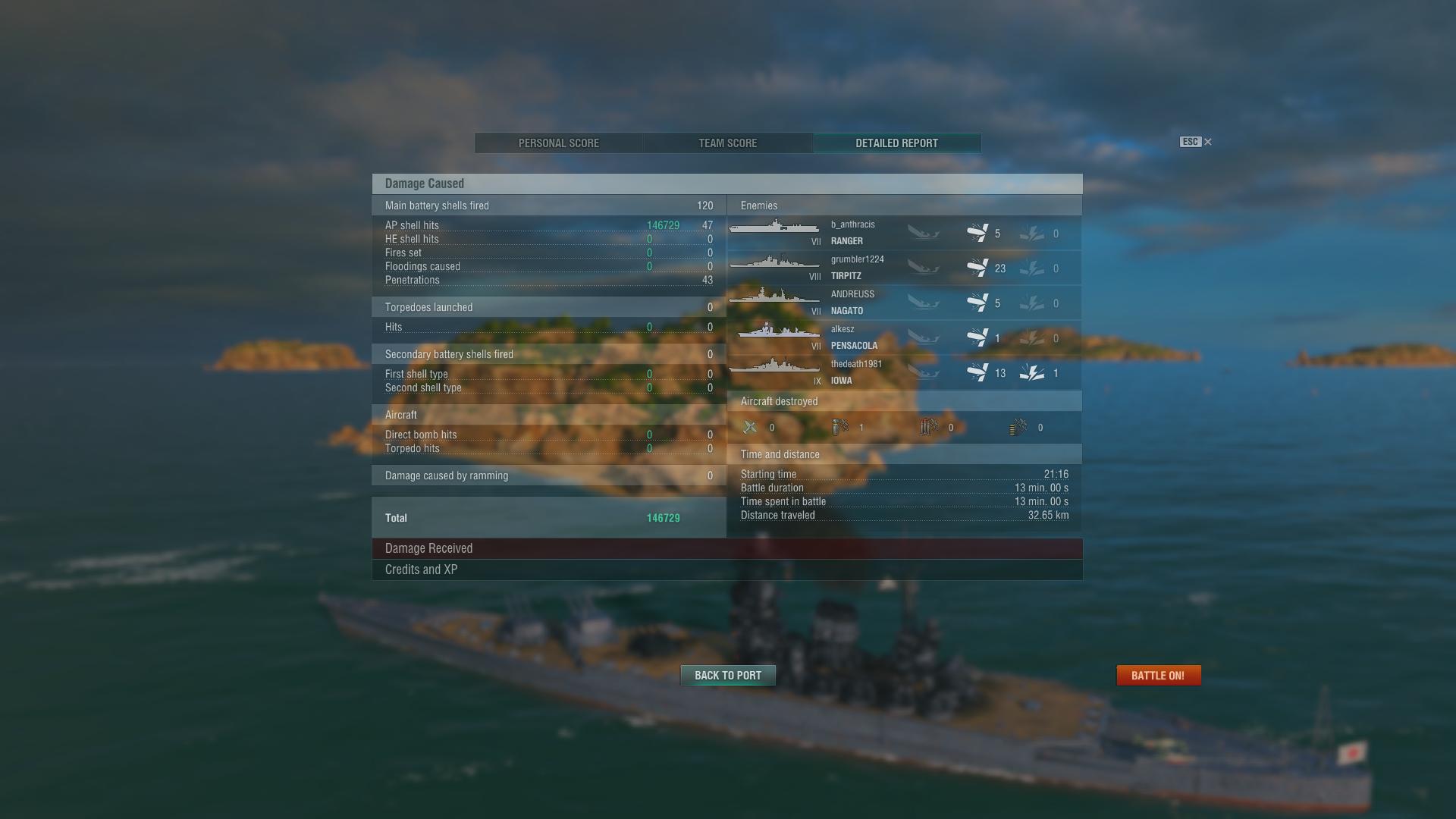
Task: Collapse the Damage Caused section header
Action: click(x=727, y=184)
